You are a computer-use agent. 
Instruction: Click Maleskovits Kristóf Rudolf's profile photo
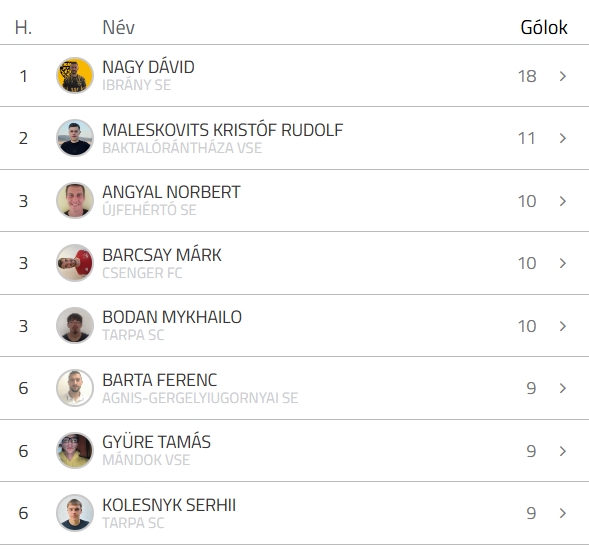click(x=75, y=138)
